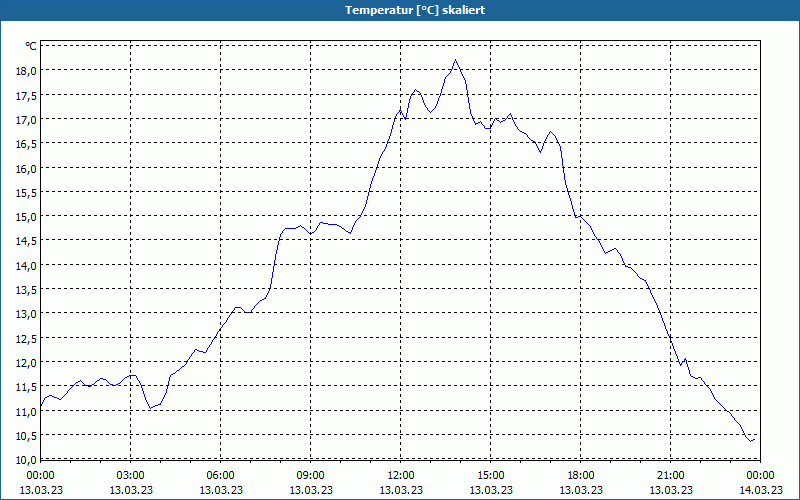The width and height of the screenshot is (800, 500).
Task: Click the 09:00 time axis label
Action: tap(311, 476)
